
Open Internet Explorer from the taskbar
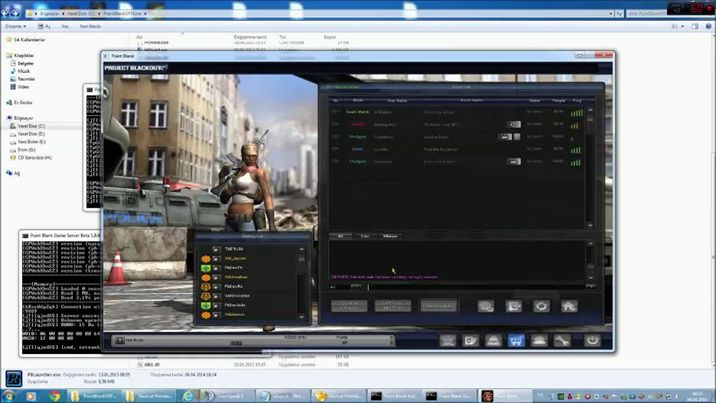click(x=188, y=396)
